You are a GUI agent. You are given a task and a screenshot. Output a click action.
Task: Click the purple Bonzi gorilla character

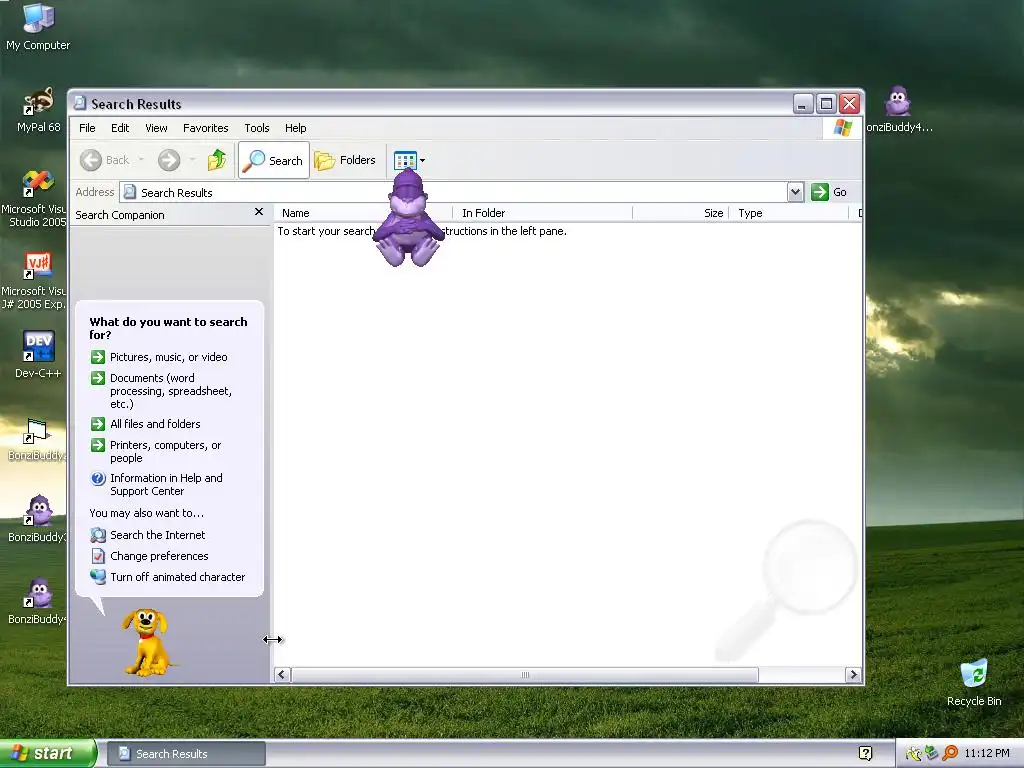pos(409,218)
